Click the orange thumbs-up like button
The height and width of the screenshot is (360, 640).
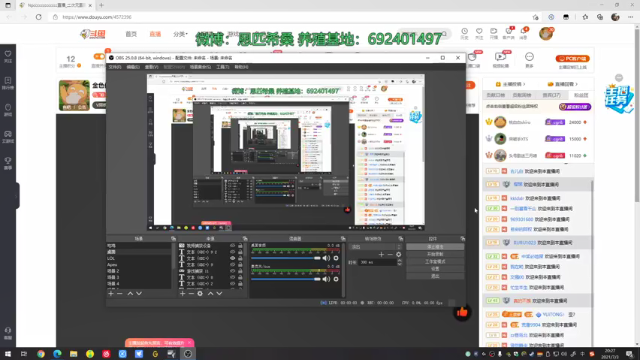462,312
